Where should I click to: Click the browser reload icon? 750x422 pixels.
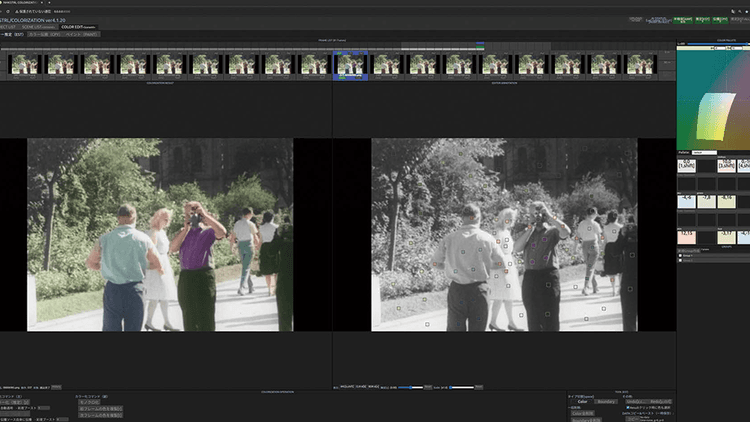click(x=8, y=11)
